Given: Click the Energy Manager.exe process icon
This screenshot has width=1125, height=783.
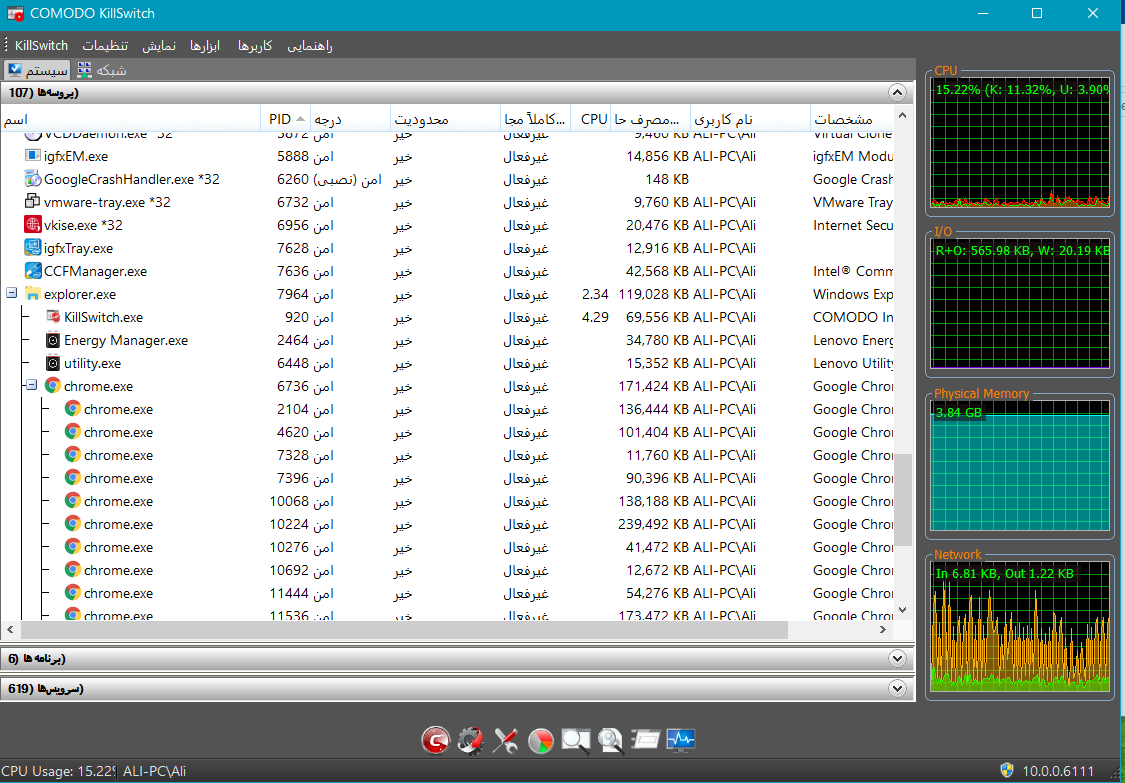Looking at the screenshot, I should 53,339.
